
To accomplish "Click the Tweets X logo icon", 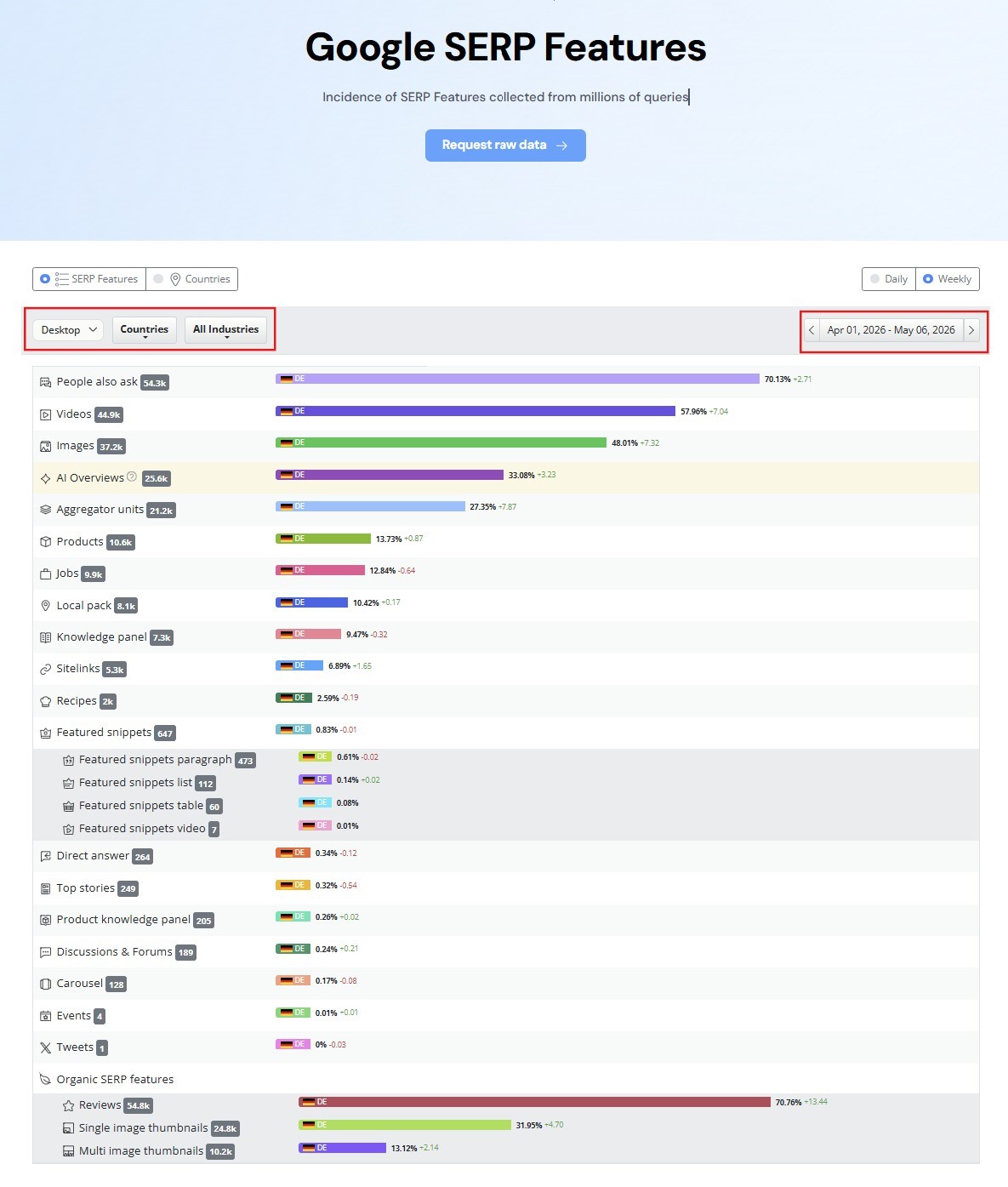I will 45,1048.
